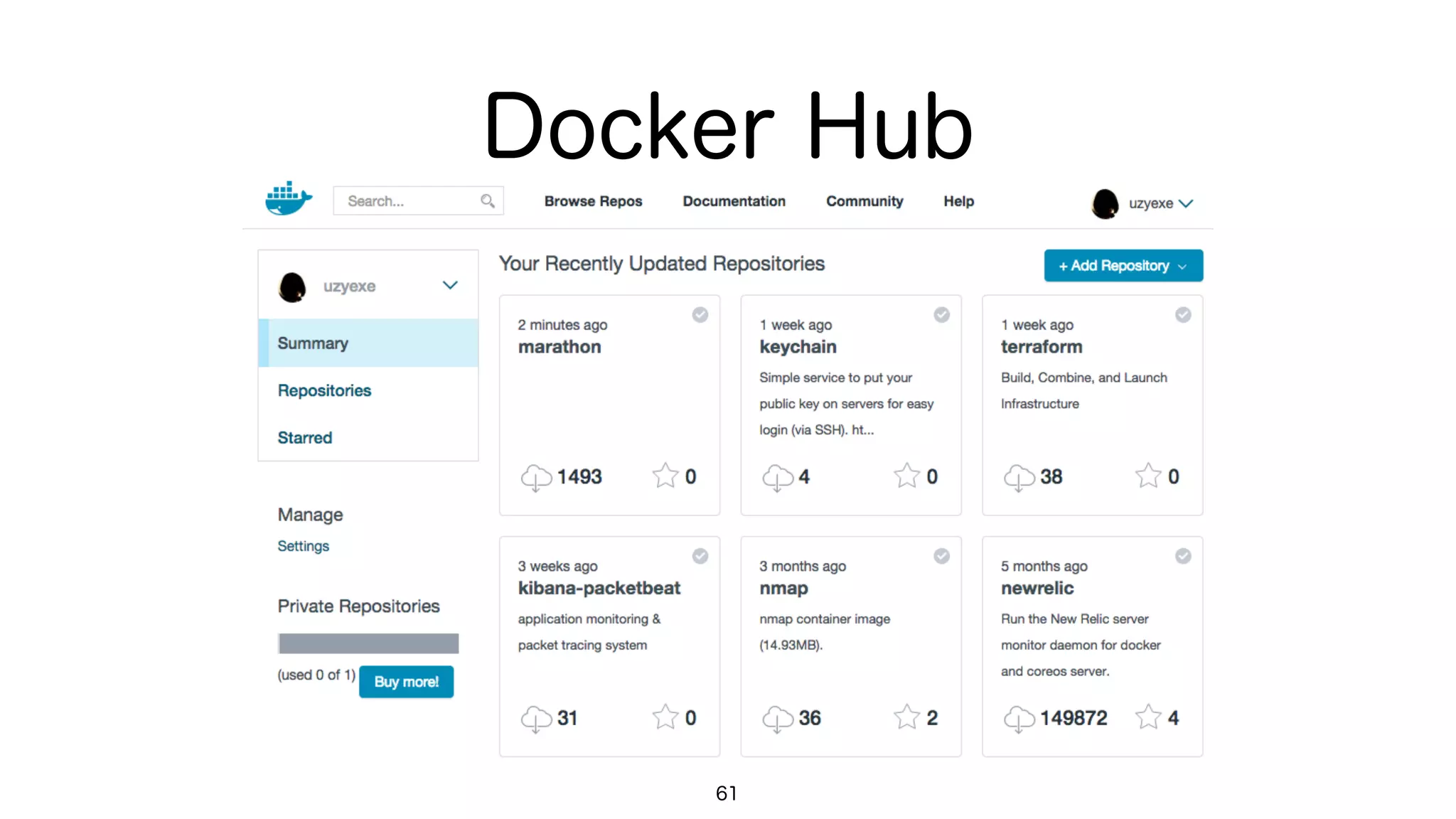Click the sidebar uzyexe profile avatar
Screen dimensions: 1456x819
tap(292, 287)
